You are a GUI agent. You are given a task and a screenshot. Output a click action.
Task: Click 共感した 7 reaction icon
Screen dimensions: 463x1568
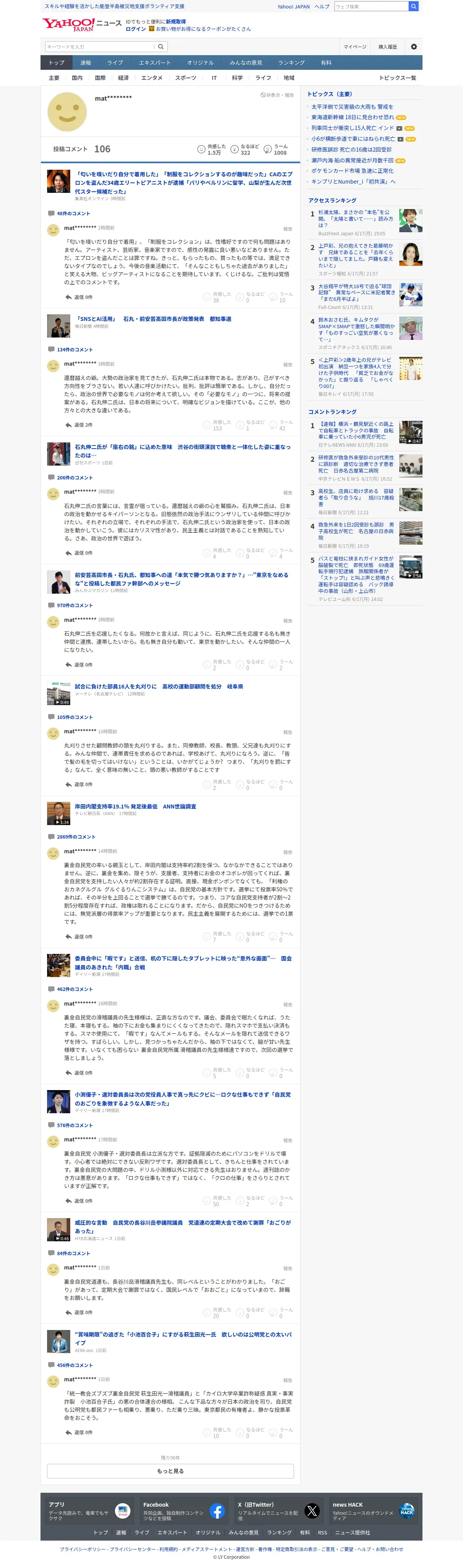206,937
